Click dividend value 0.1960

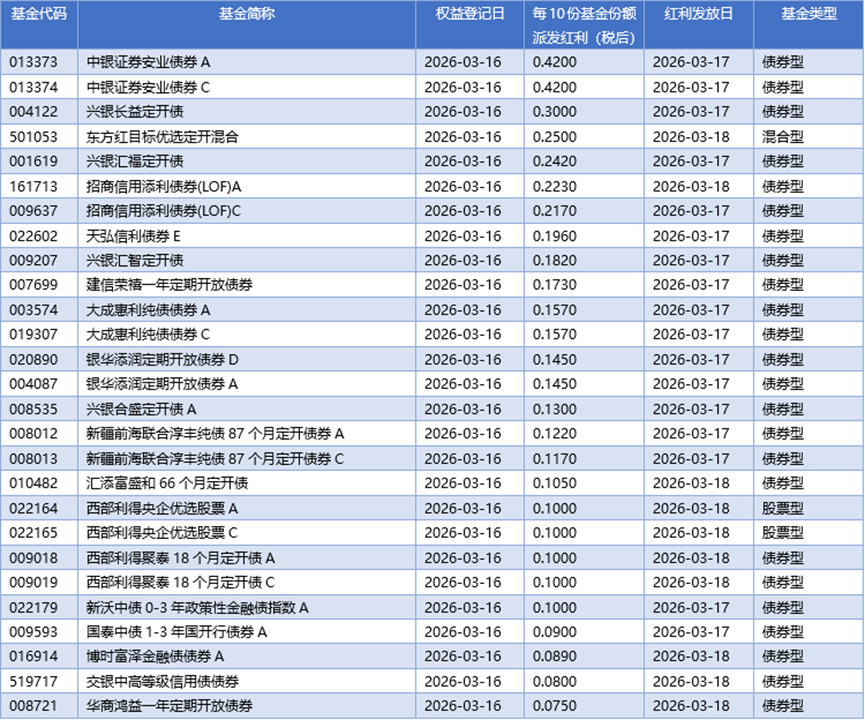(x=554, y=236)
